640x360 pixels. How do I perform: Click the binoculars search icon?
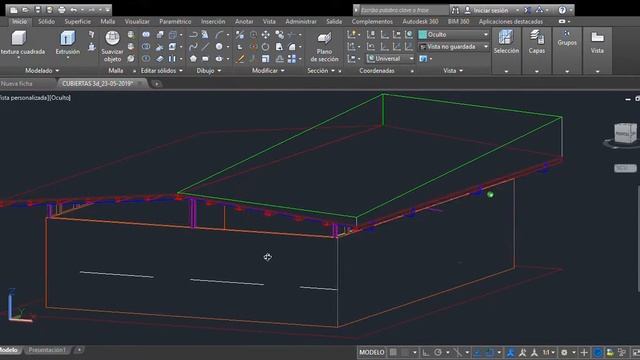(456, 10)
